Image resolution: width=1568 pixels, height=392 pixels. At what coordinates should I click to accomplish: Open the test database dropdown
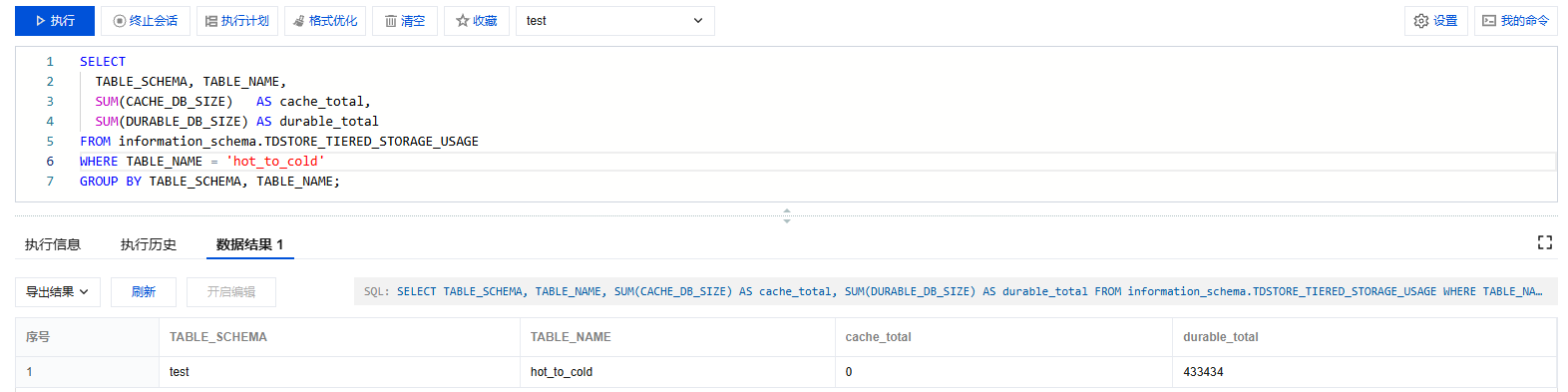[x=615, y=21]
